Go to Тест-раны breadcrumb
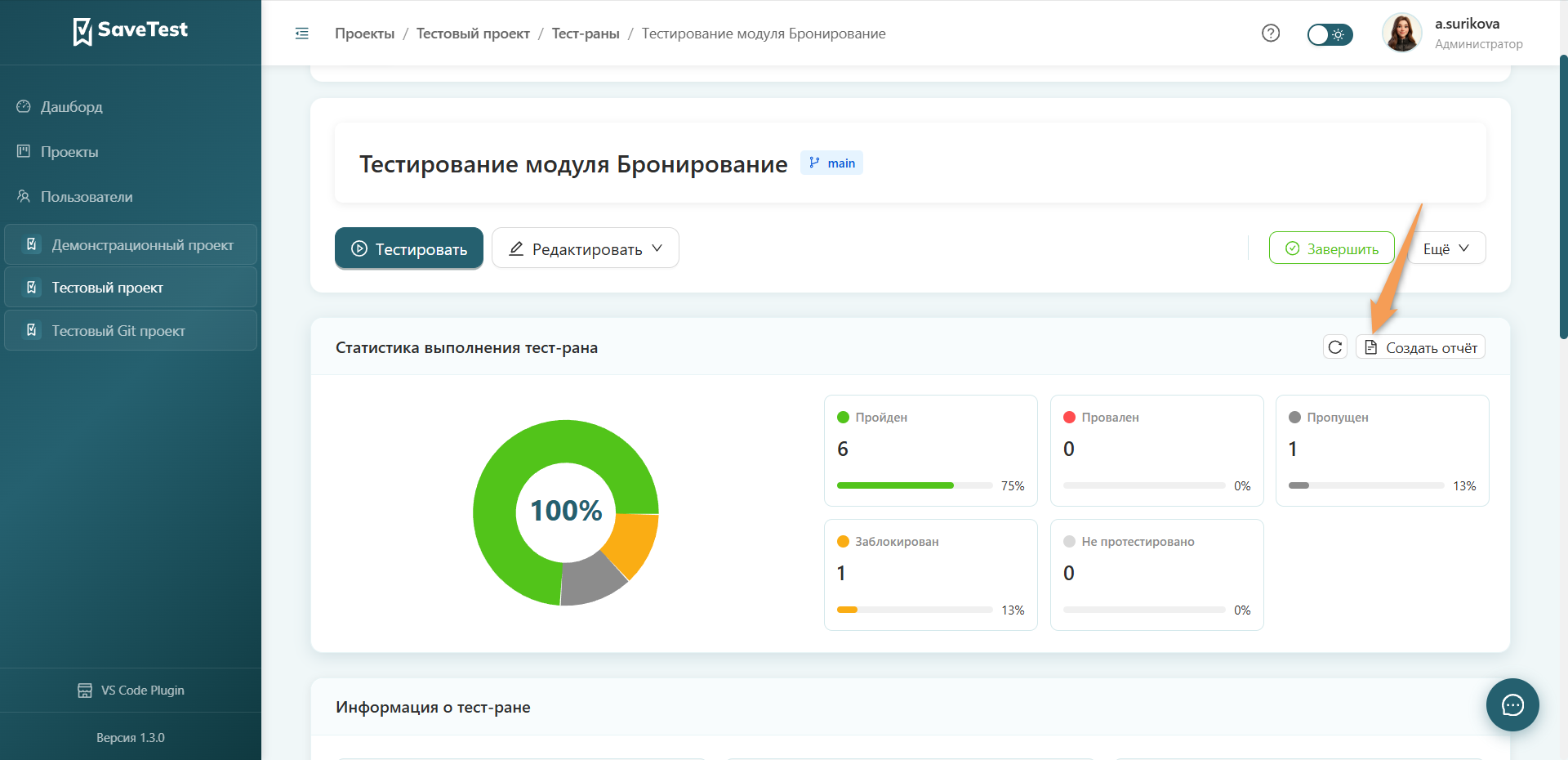 tap(586, 34)
